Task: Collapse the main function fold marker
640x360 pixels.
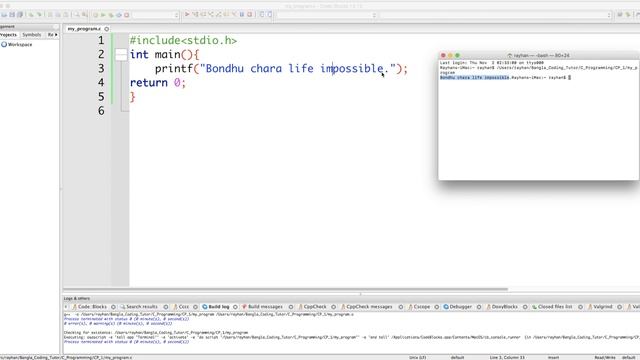Action: (121, 54)
